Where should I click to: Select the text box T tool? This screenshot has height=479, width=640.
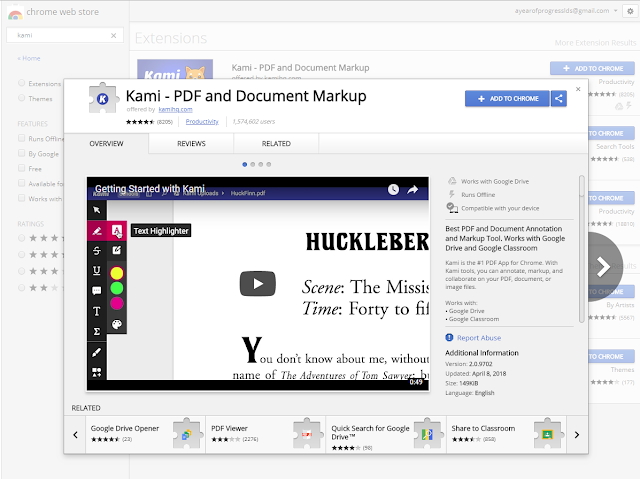click(x=97, y=311)
